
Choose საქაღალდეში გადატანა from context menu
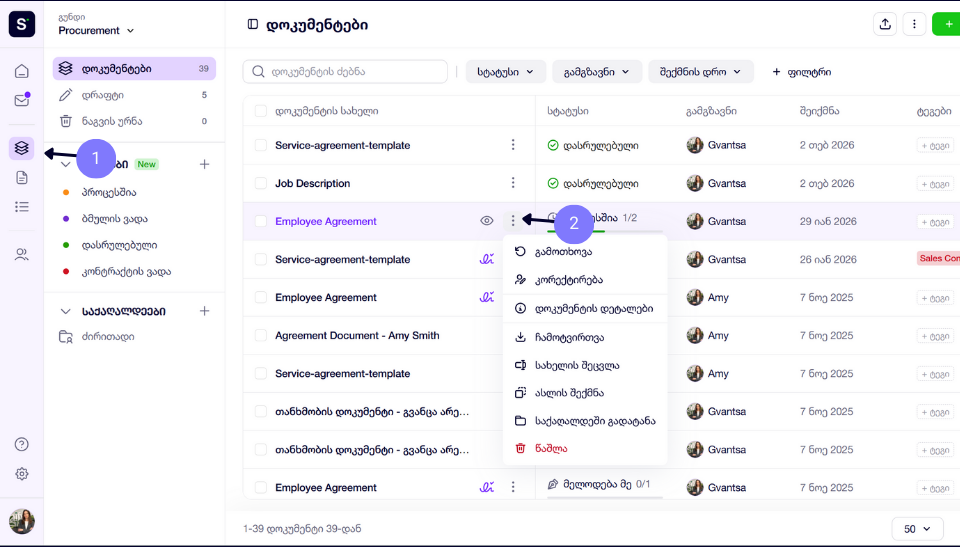tap(585, 421)
